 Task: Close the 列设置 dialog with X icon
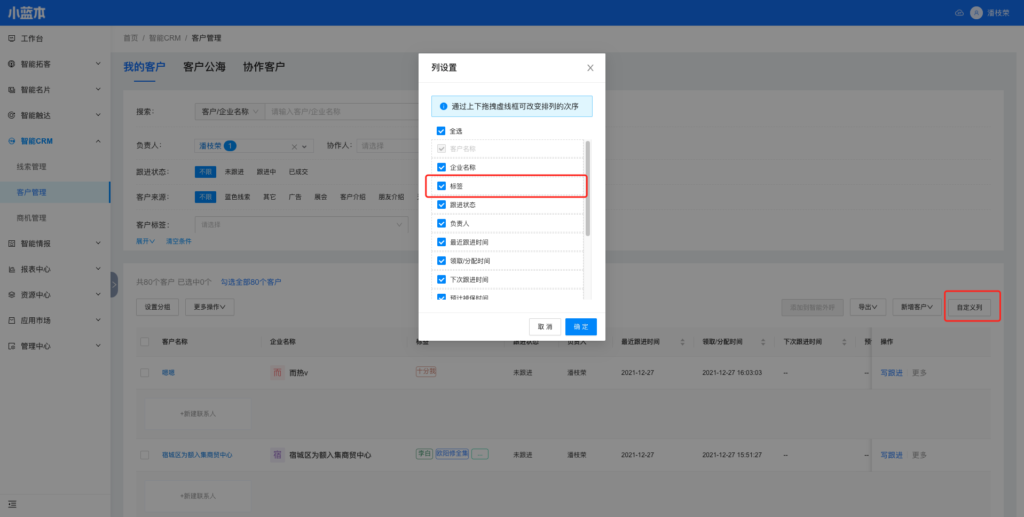(590, 68)
